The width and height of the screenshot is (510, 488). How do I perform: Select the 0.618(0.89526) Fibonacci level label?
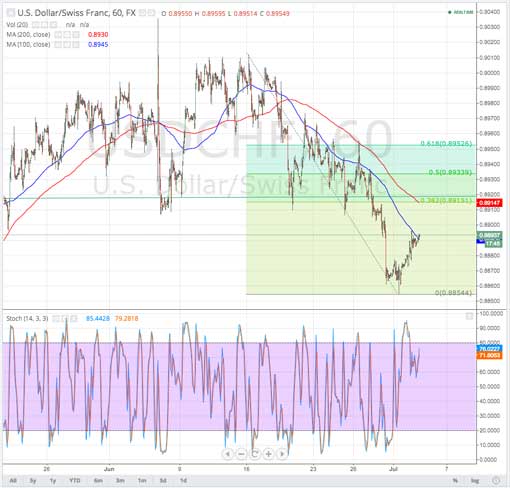446,143
